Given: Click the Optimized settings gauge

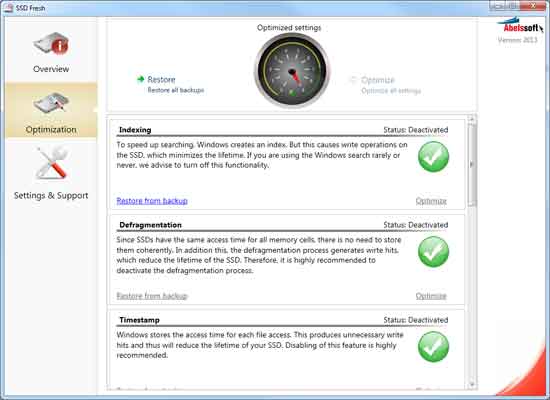Looking at the screenshot, I should (x=292, y=70).
